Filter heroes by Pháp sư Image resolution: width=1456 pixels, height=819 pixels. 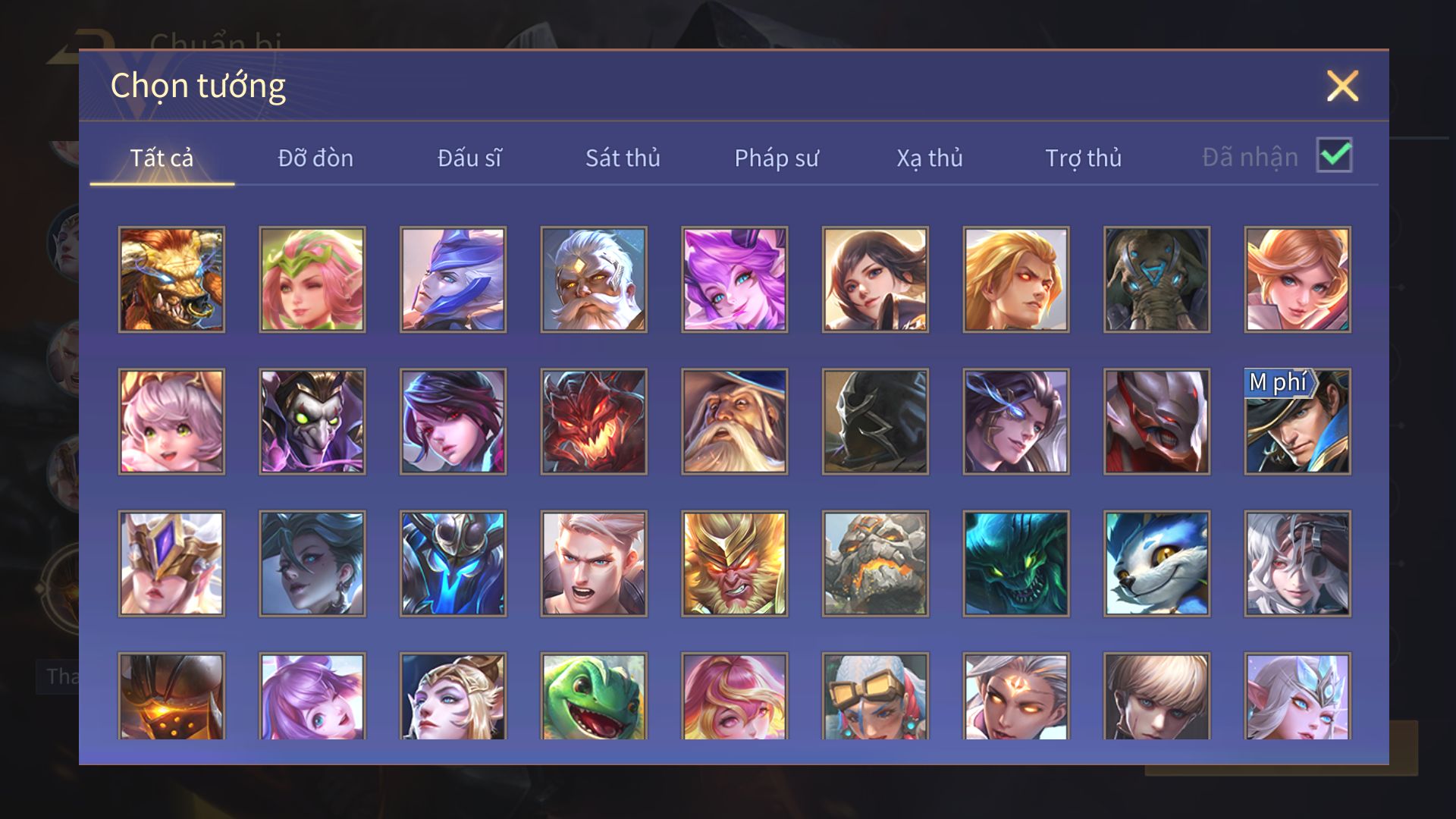pyautogui.click(x=777, y=158)
